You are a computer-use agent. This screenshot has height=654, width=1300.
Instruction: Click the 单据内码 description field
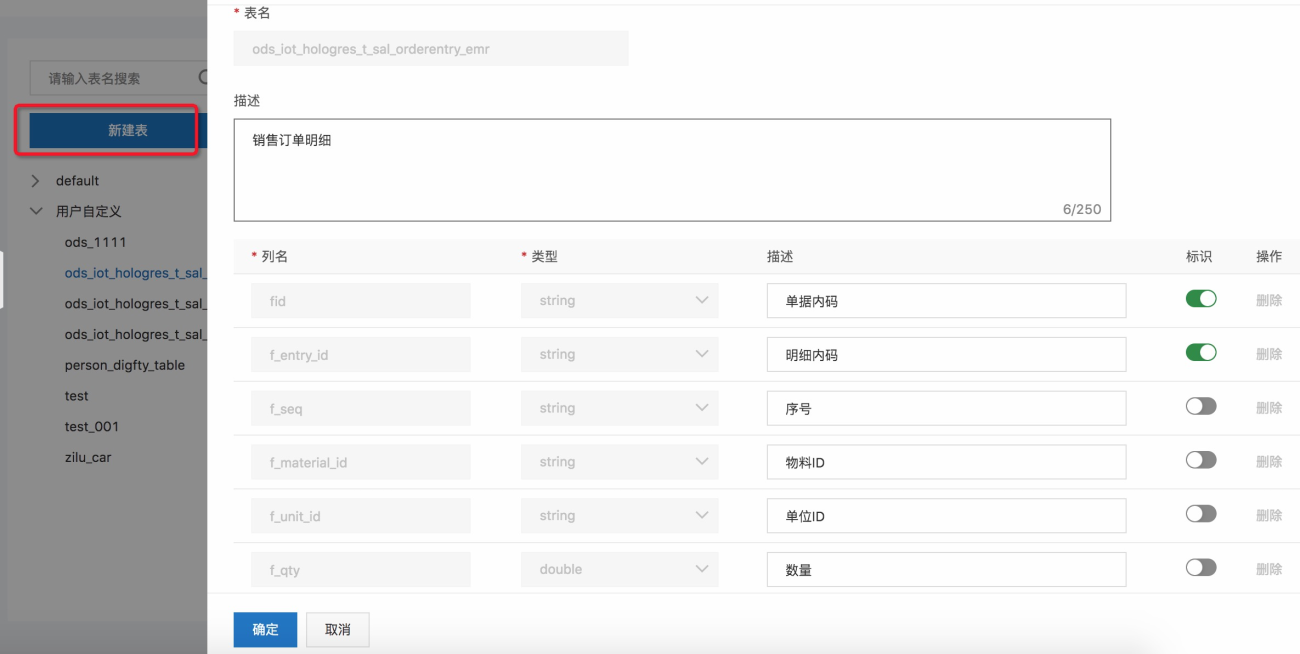[x=946, y=300]
